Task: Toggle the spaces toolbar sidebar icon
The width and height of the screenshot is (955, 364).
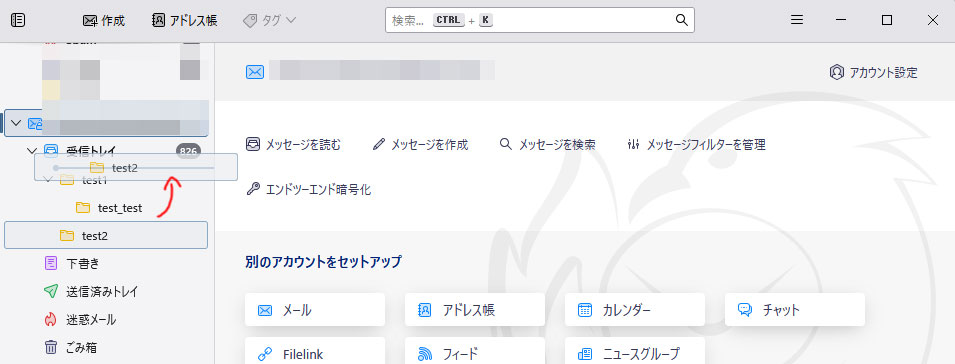Action: pyautogui.click(x=18, y=20)
